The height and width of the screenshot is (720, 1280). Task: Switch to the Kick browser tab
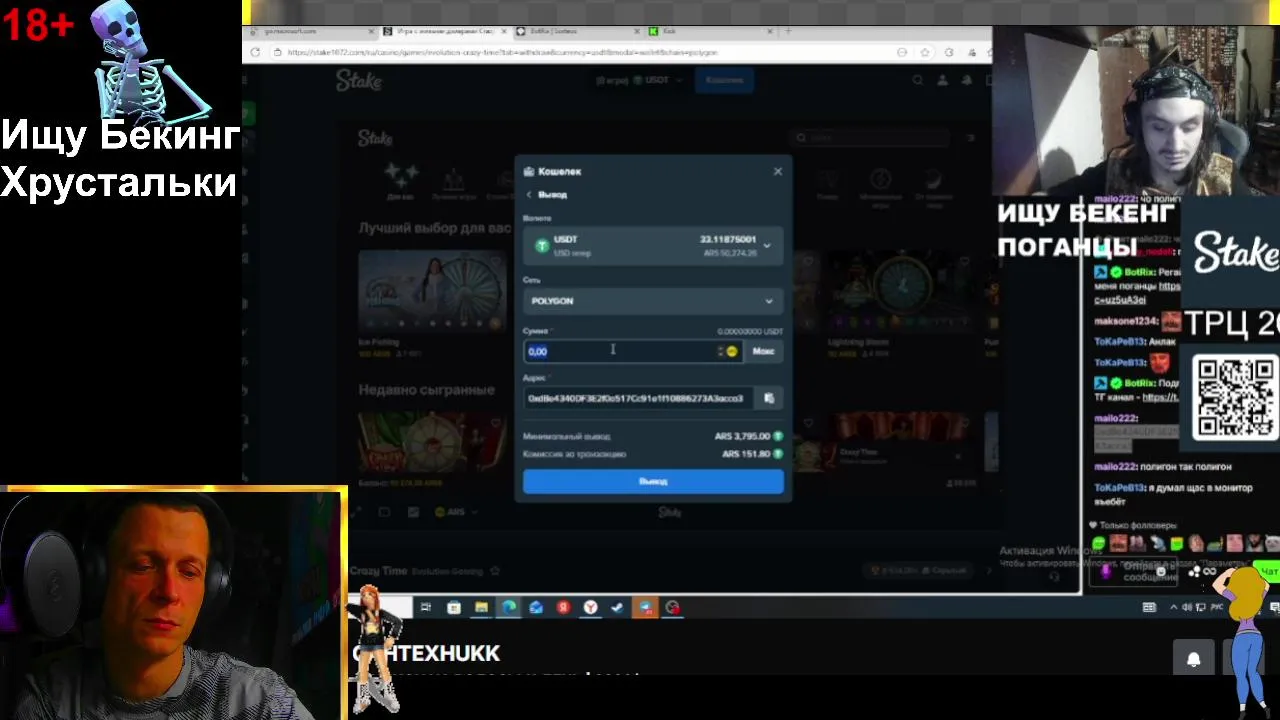click(710, 31)
